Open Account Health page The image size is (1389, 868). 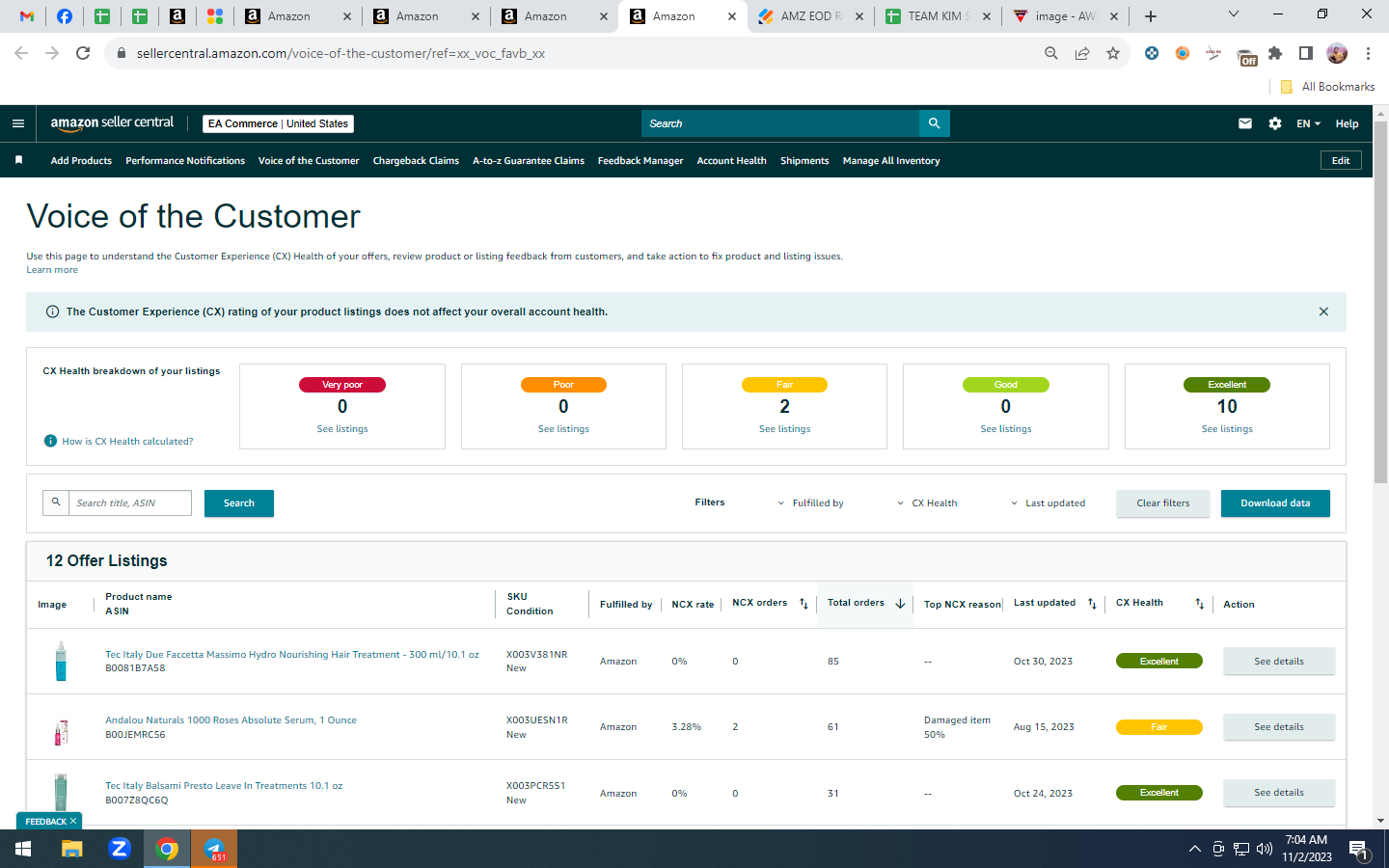coord(732,161)
